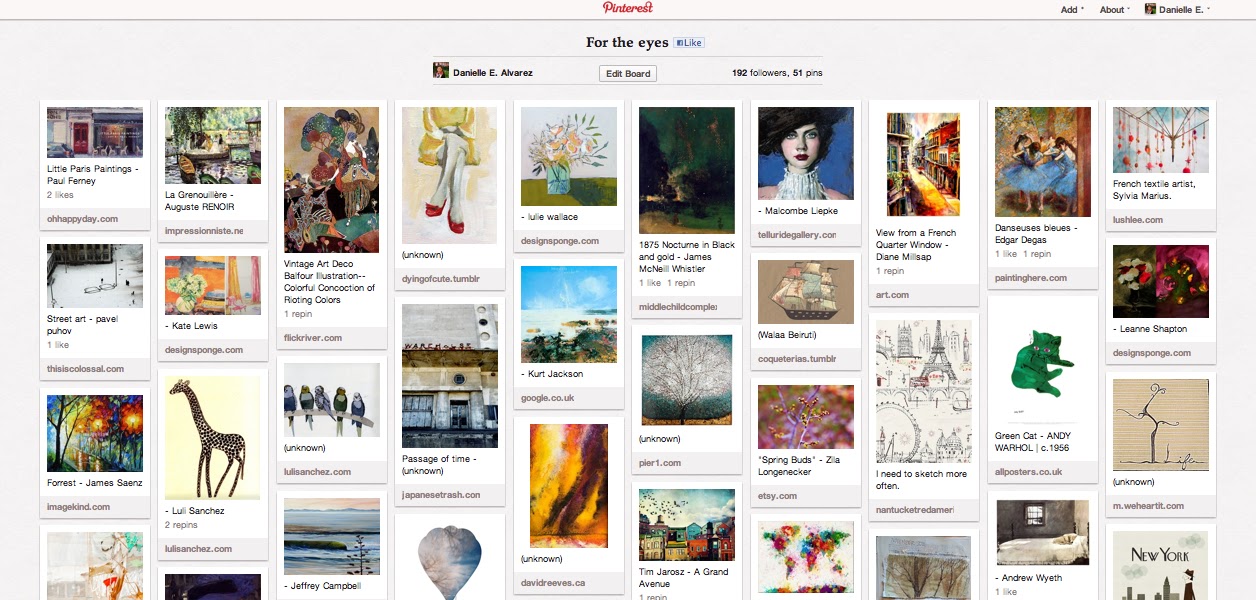
Task: Open red shoes painting pin
Action: 449,175
